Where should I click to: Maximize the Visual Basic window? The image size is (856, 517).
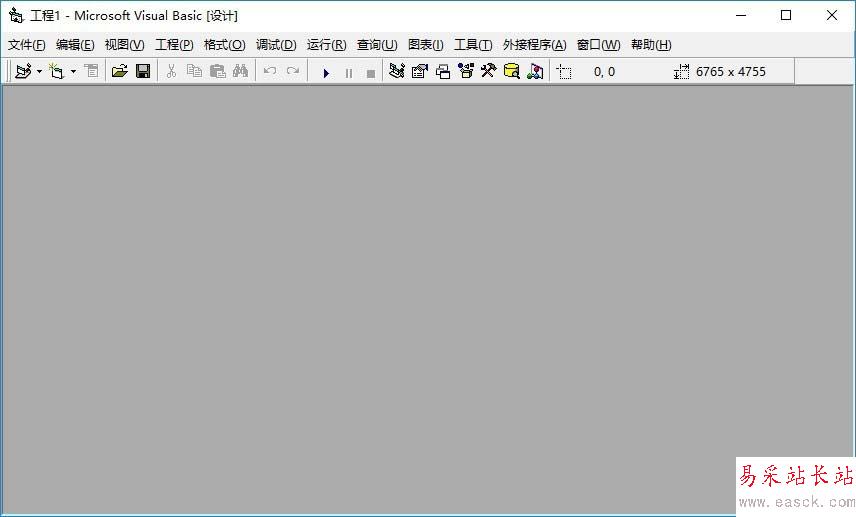[x=786, y=15]
